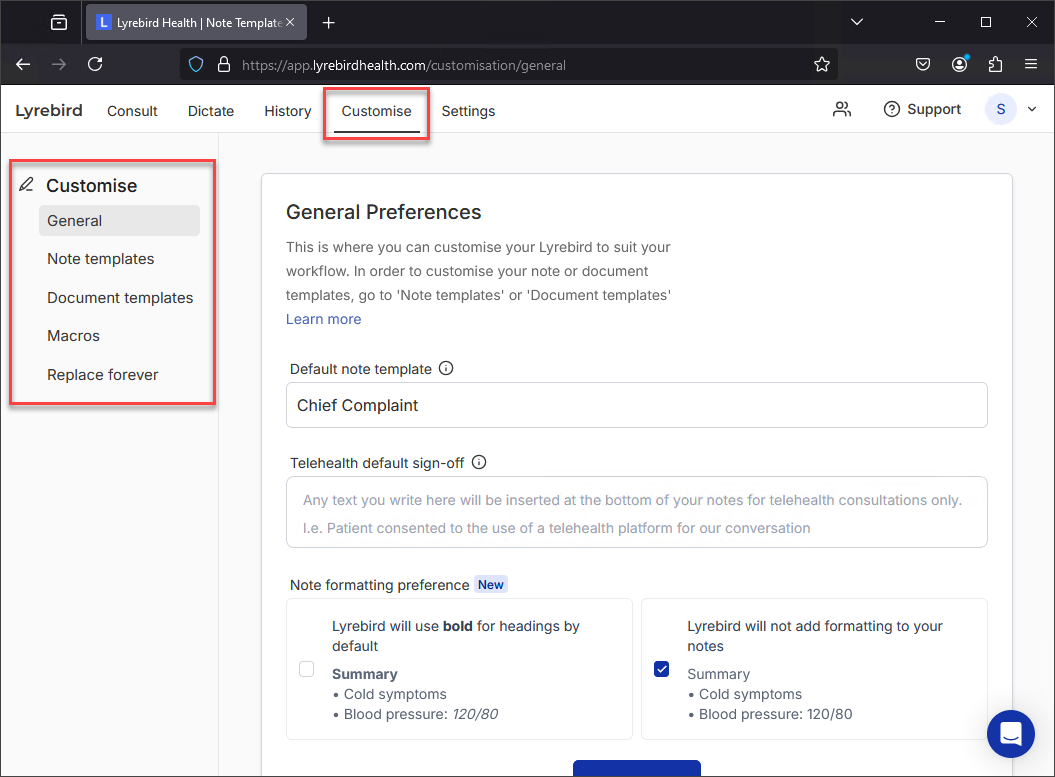Click the info icon next to Telehealth default sign-off
This screenshot has width=1055, height=777.
[479, 463]
